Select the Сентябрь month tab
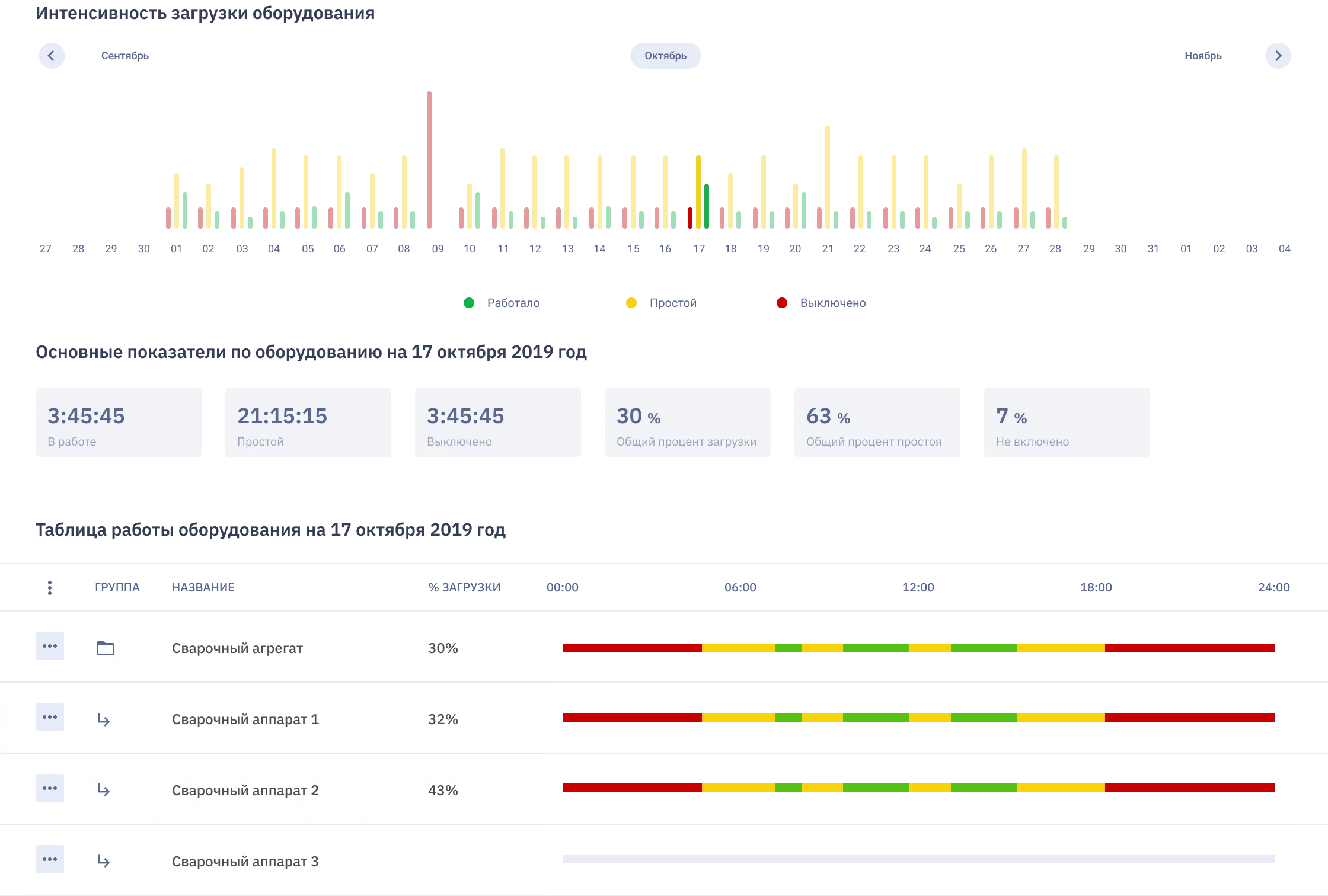Viewport: 1328px width, 896px height. (125, 56)
